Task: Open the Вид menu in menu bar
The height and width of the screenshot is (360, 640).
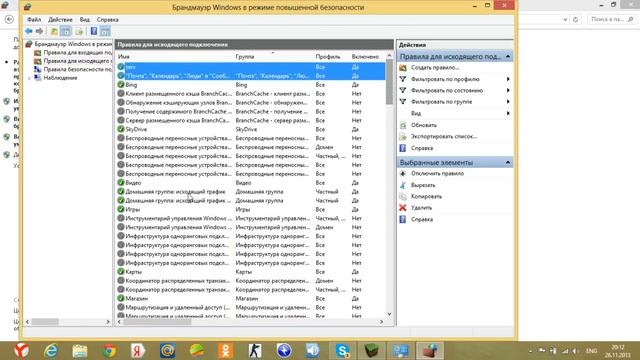Action: pyautogui.click(x=84, y=20)
